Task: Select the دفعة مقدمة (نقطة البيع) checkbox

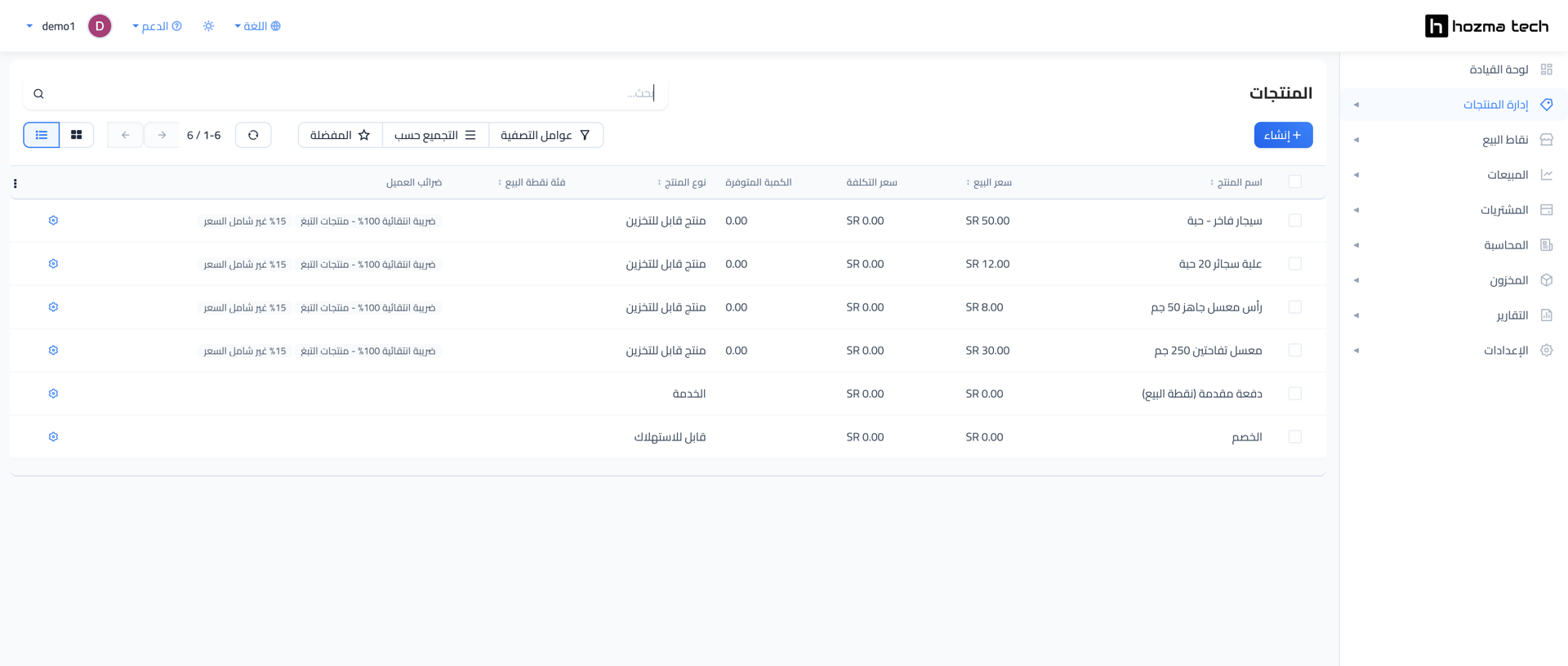Action: tap(1295, 394)
